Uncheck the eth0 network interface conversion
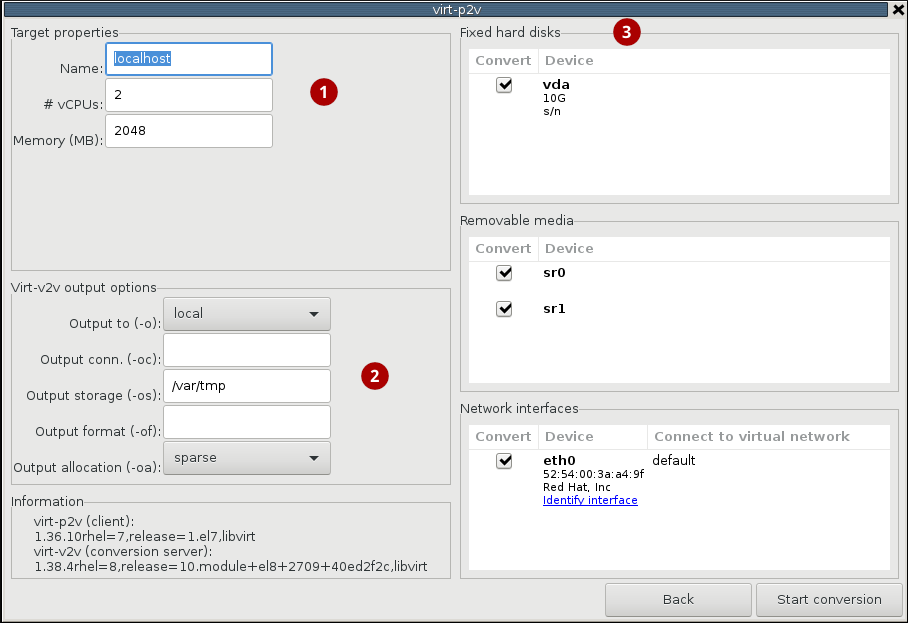This screenshot has height=623, width=908. (504, 461)
